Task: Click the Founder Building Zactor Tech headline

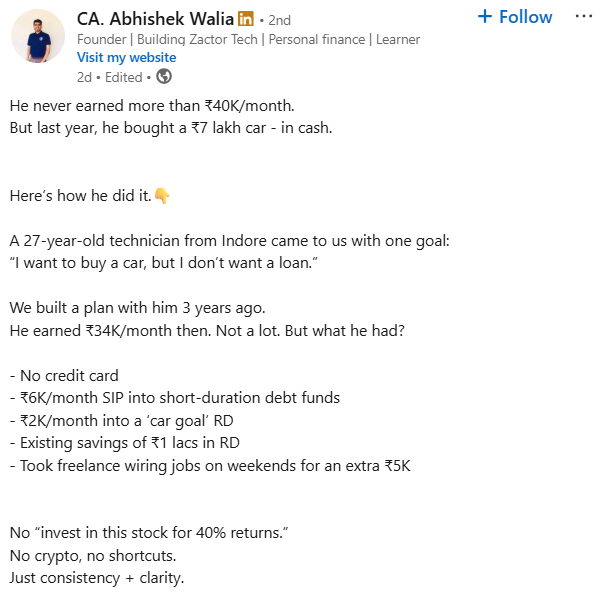Action: click(x=248, y=39)
